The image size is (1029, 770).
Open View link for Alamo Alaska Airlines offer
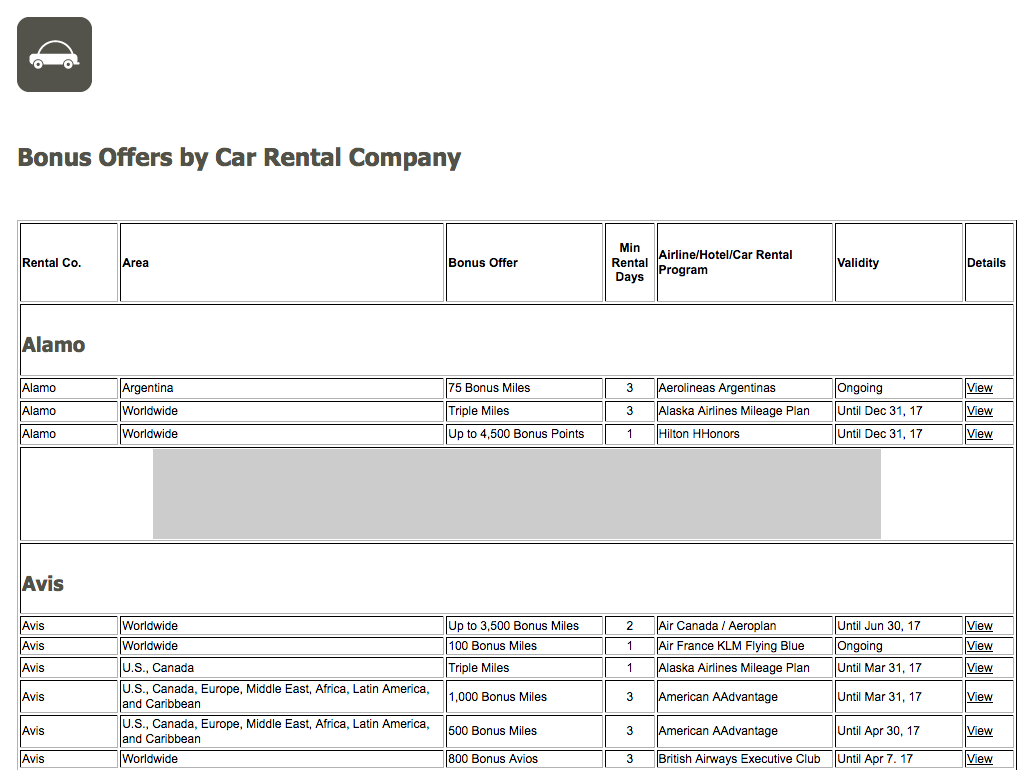[x=979, y=411]
